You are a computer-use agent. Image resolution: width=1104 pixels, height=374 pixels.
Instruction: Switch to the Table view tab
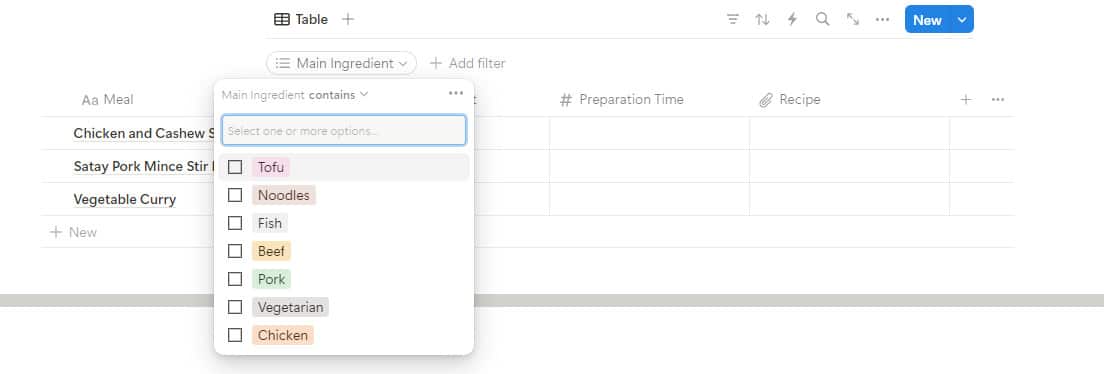coord(301,20)
